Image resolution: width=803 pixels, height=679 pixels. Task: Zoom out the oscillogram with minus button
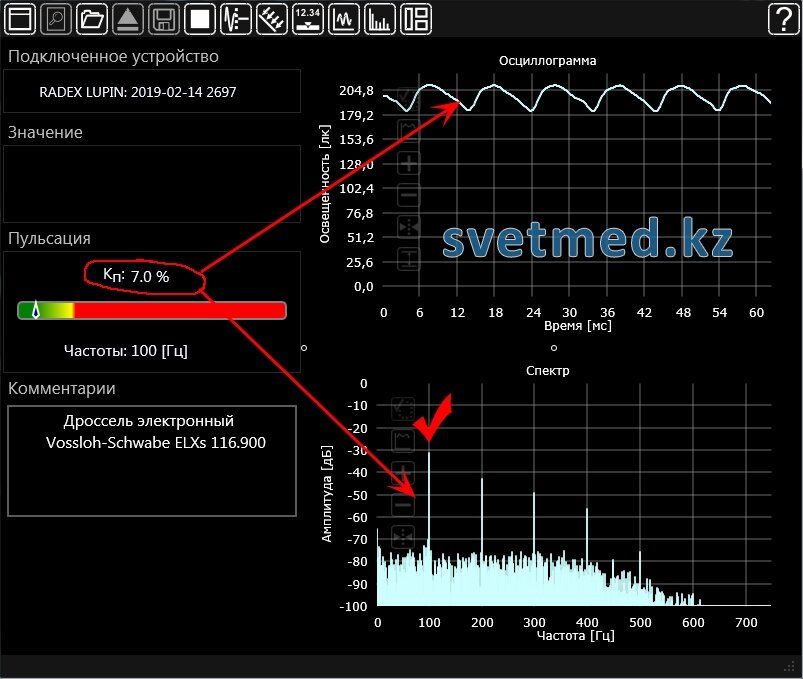408,195
